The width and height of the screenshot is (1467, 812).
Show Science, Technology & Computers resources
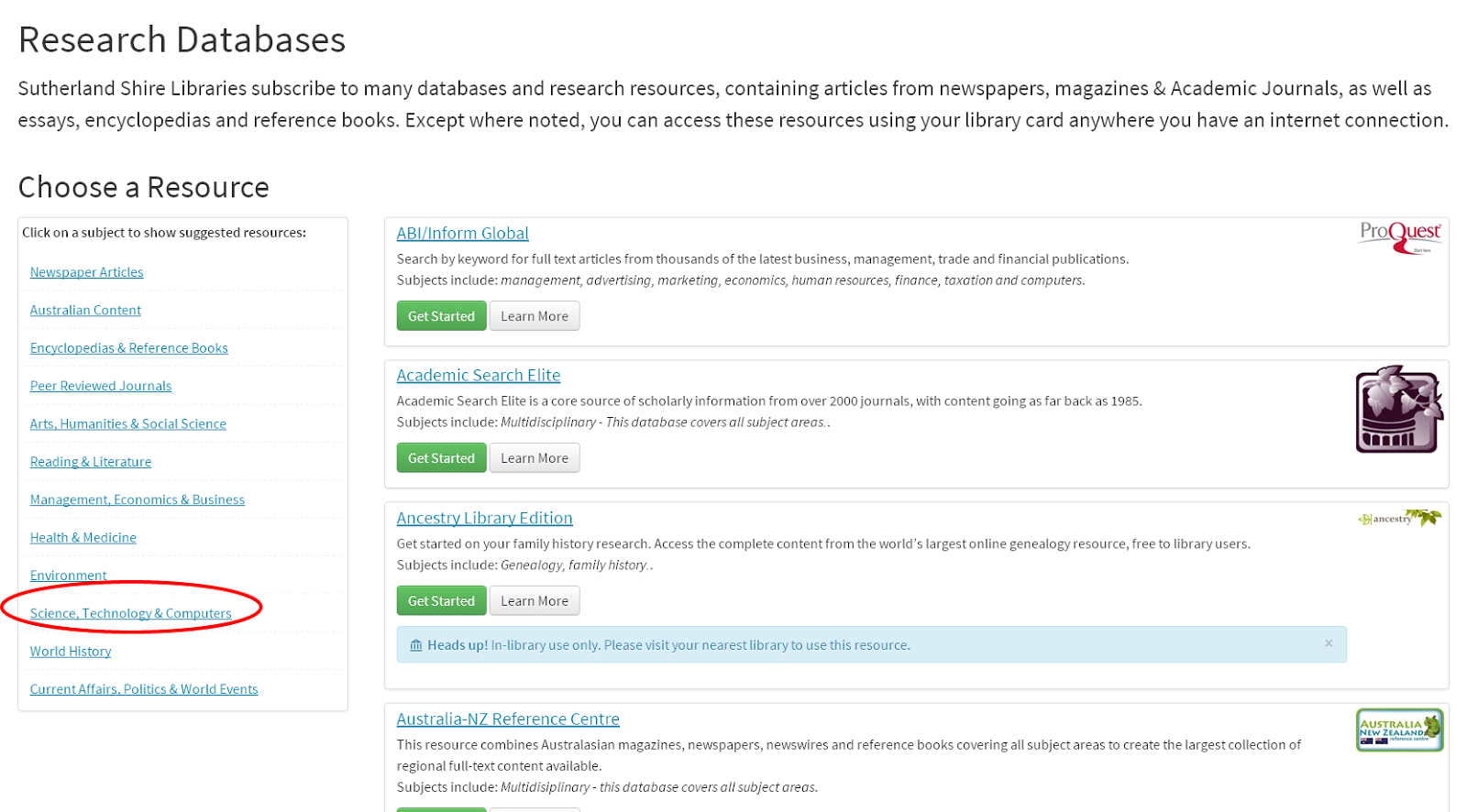[x=131, y=613]
